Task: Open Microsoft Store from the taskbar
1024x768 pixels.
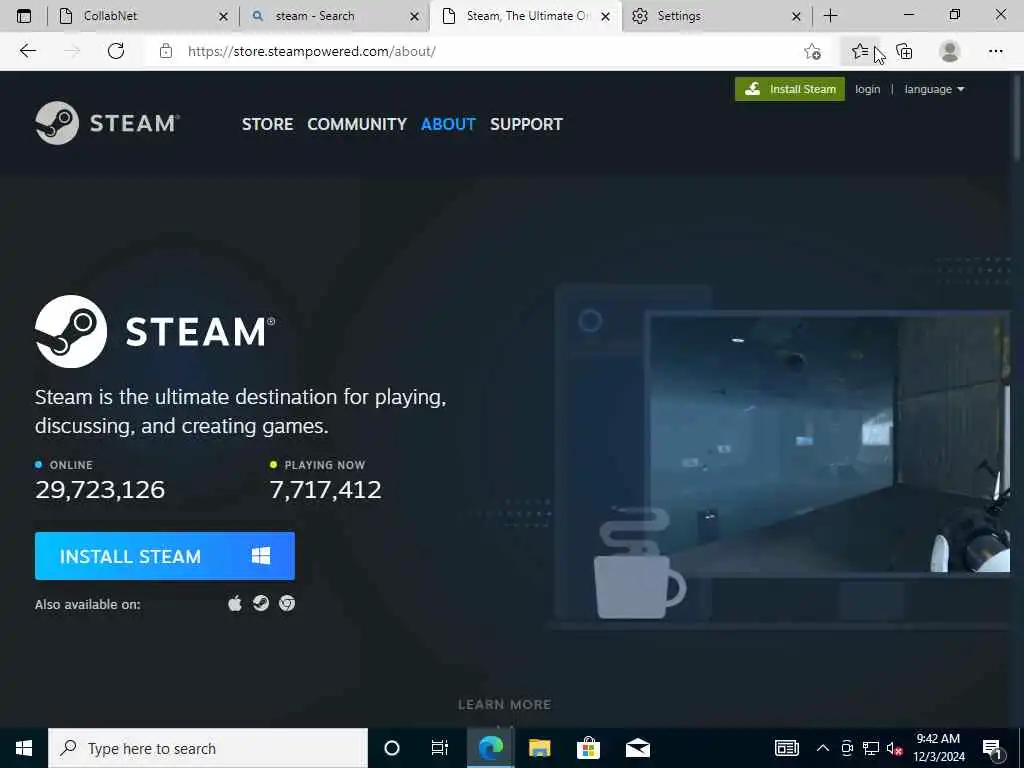Action: point(588,748)
